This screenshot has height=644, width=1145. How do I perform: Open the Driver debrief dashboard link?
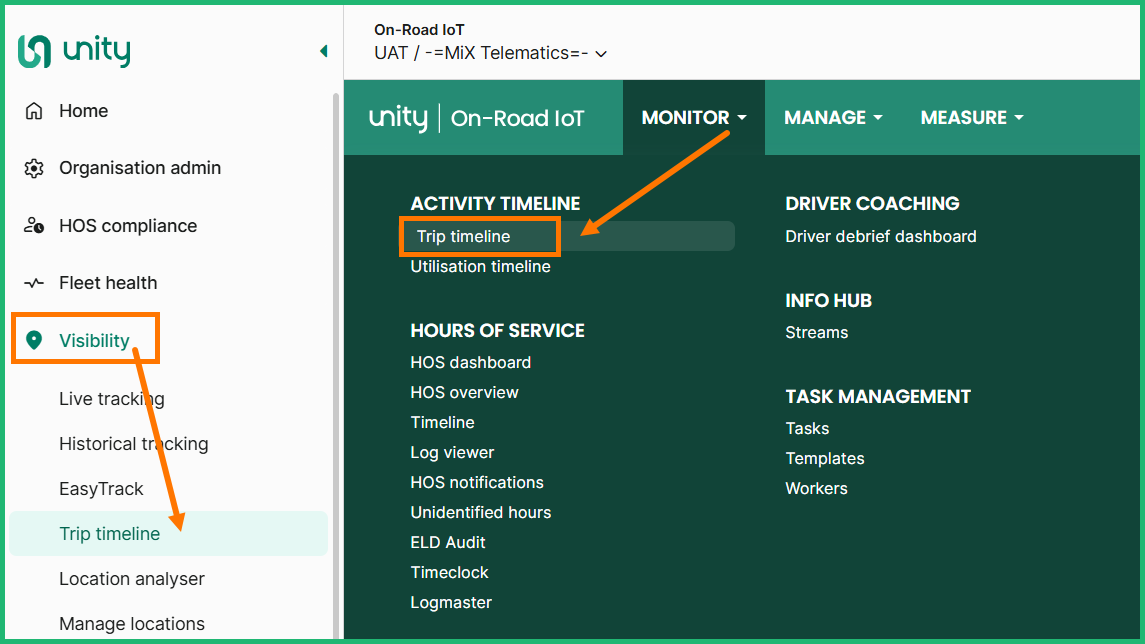click(x=880, y=237)
